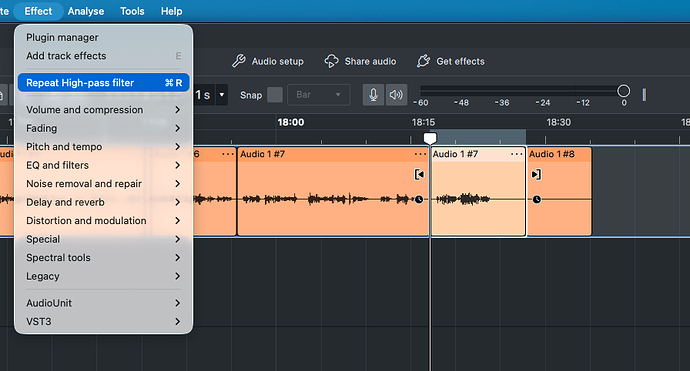Image resolution: width=690 pixels, height=371 pixels.
Task: Open options of selected Audio 1 #7 clip
Action: pos(516,154)
